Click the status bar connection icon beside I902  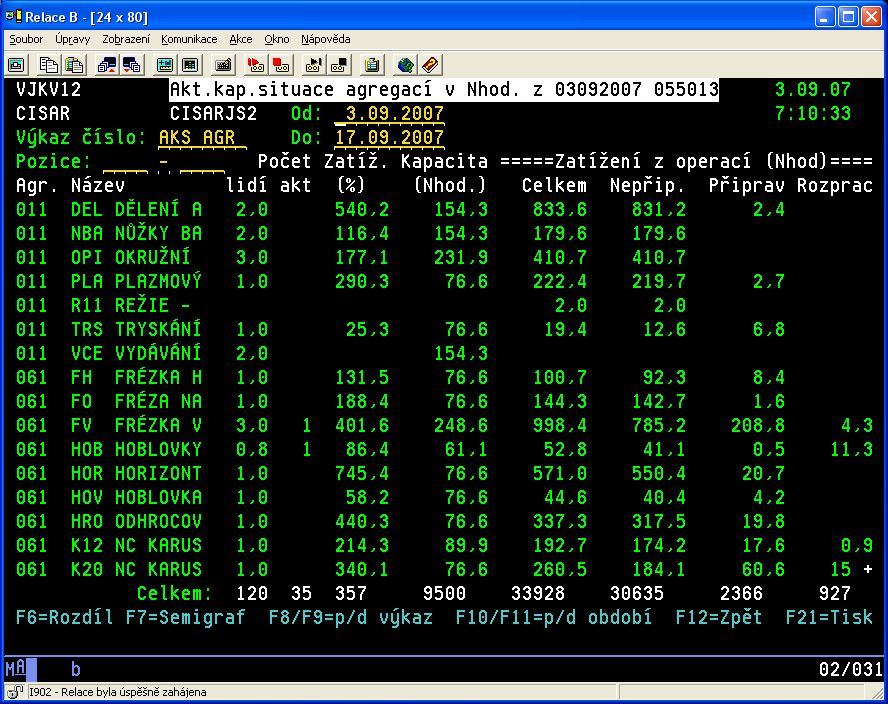14,692
